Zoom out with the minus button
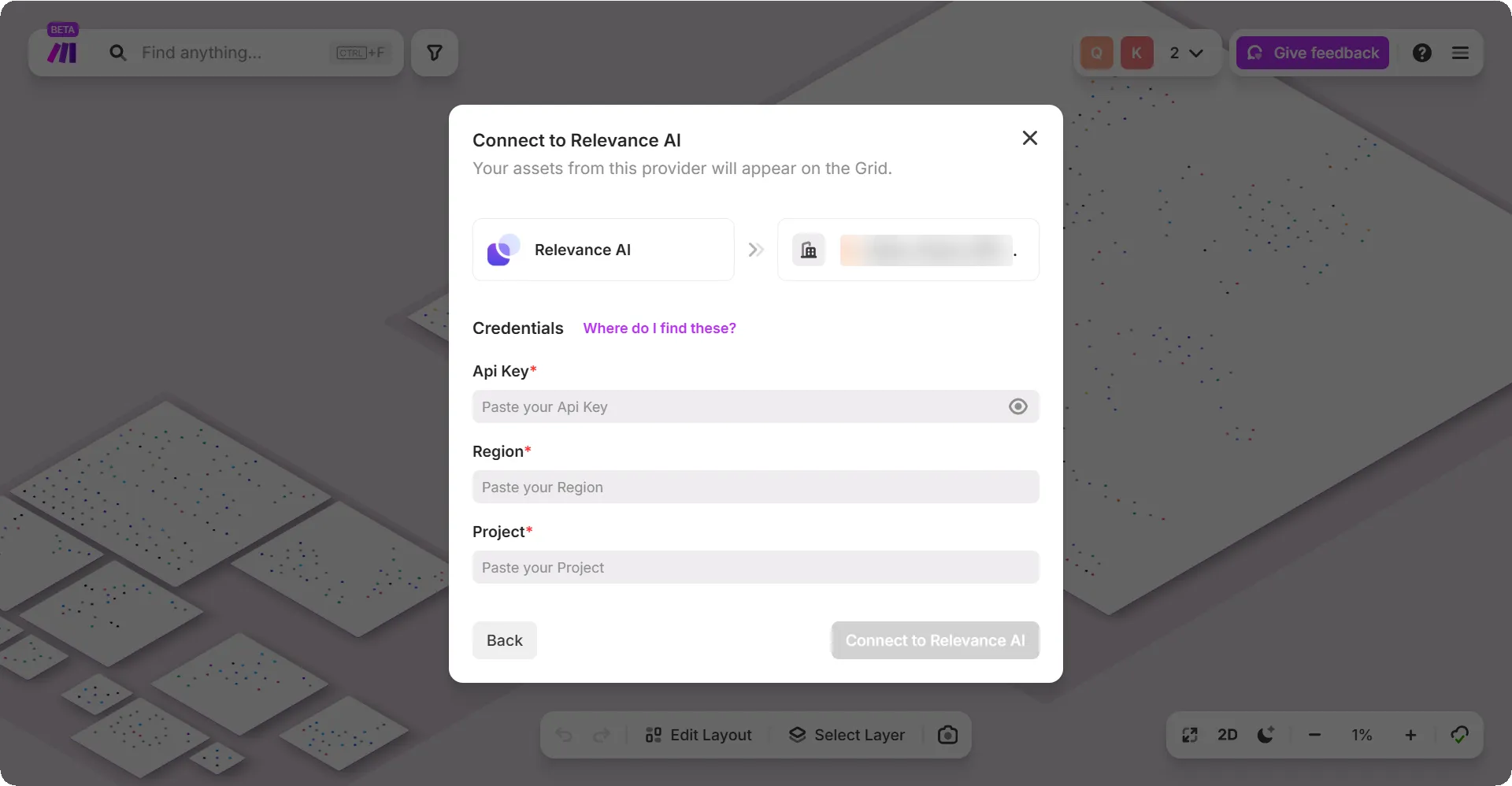 pos(1314,735)
